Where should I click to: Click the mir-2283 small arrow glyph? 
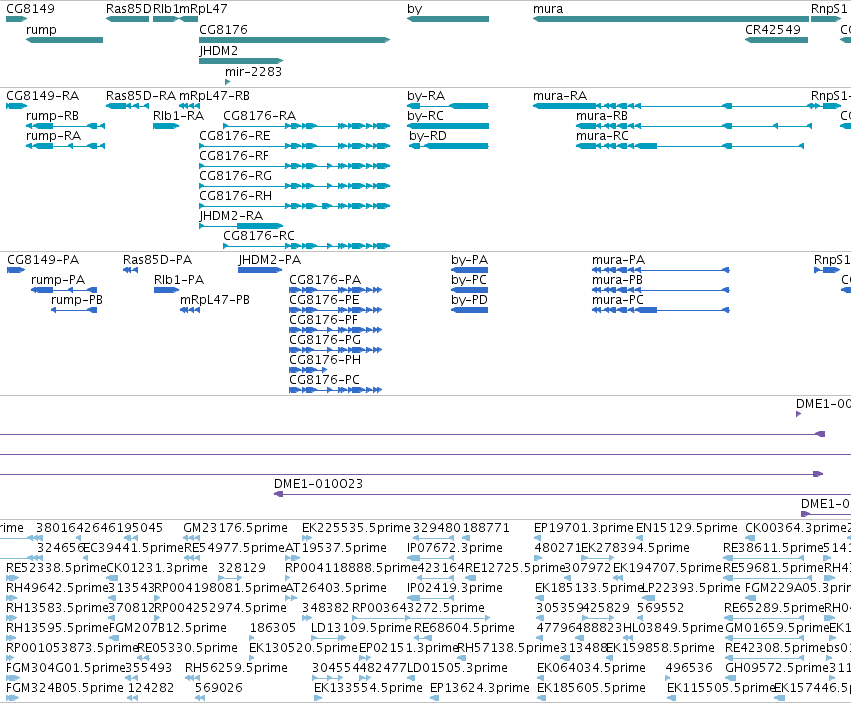tap(227, 82)
